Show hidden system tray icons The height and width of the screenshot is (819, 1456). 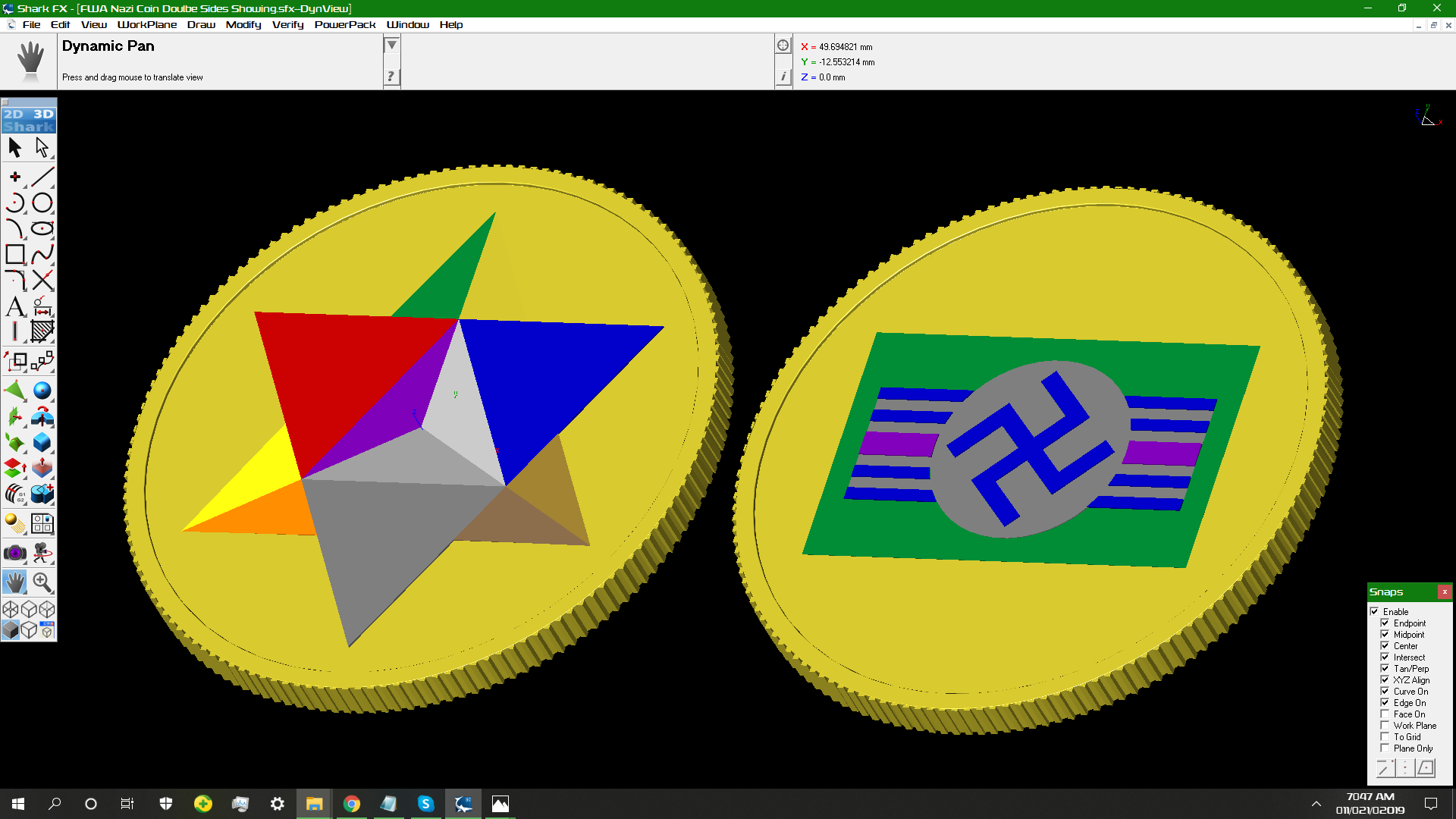(1316, 804)
